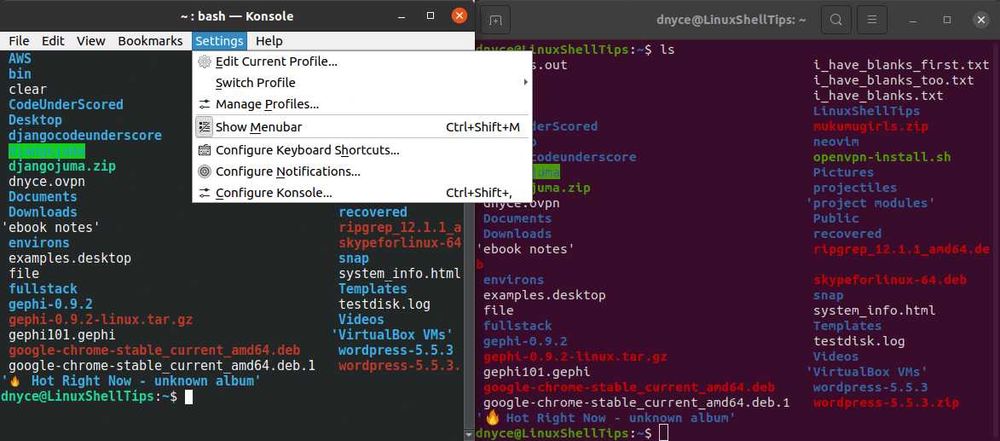Open the File menu in Konsole

pyautogui.click(x=19, y=41)
